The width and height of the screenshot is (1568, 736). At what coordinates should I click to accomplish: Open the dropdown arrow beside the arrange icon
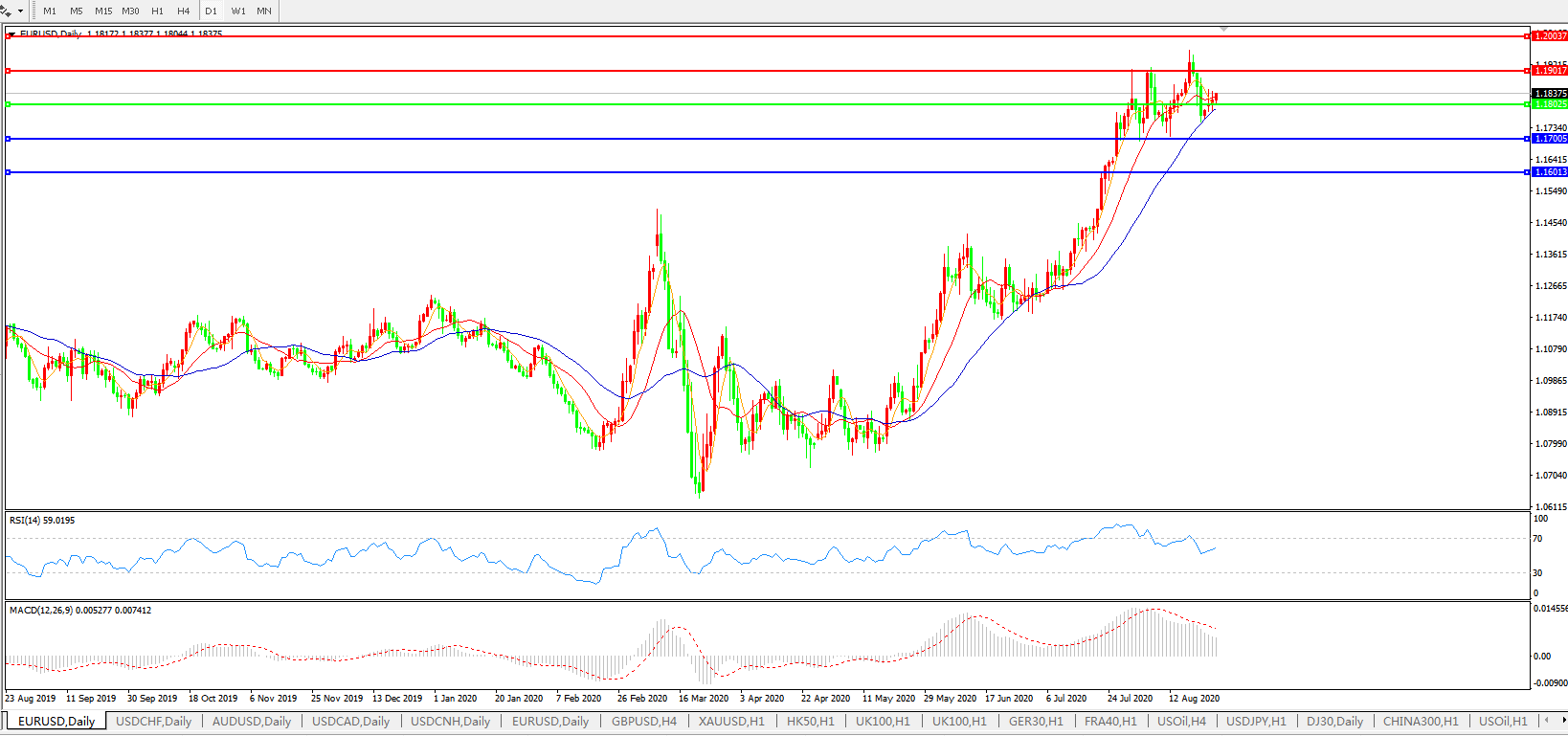click(x=19, y=11)
